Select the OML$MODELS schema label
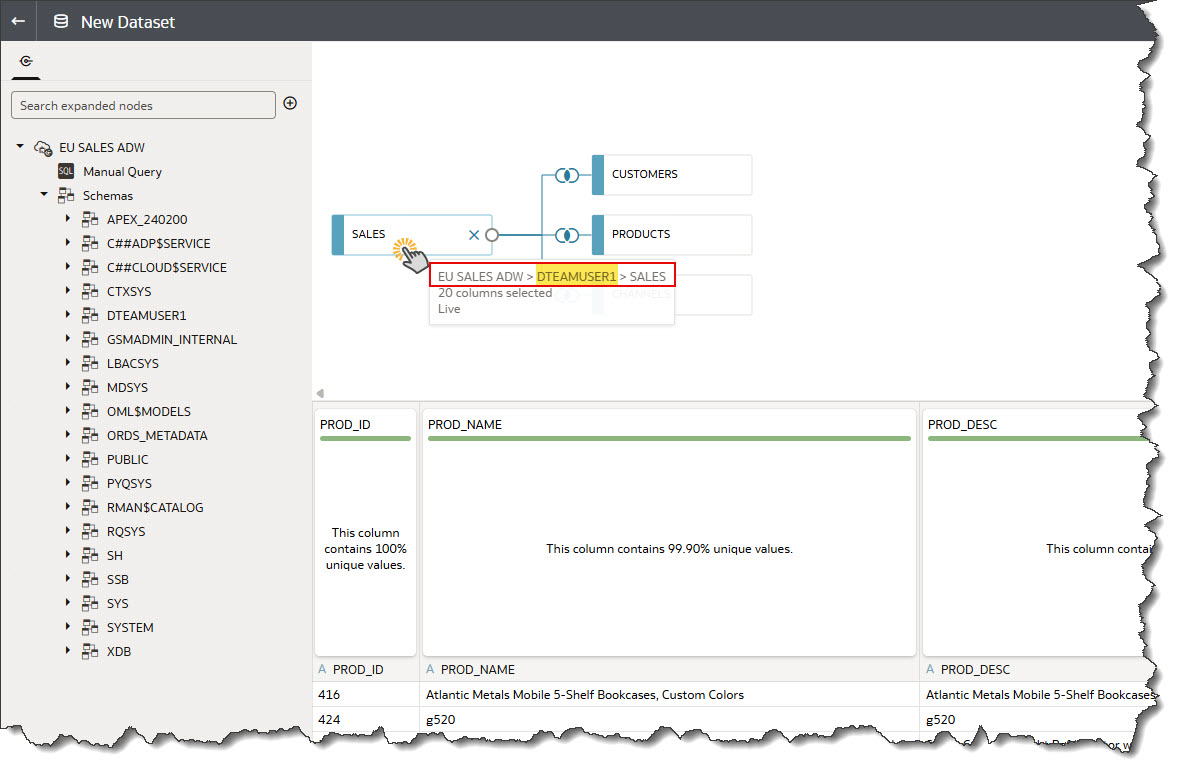1183x771 pixels. pos(149,411)
